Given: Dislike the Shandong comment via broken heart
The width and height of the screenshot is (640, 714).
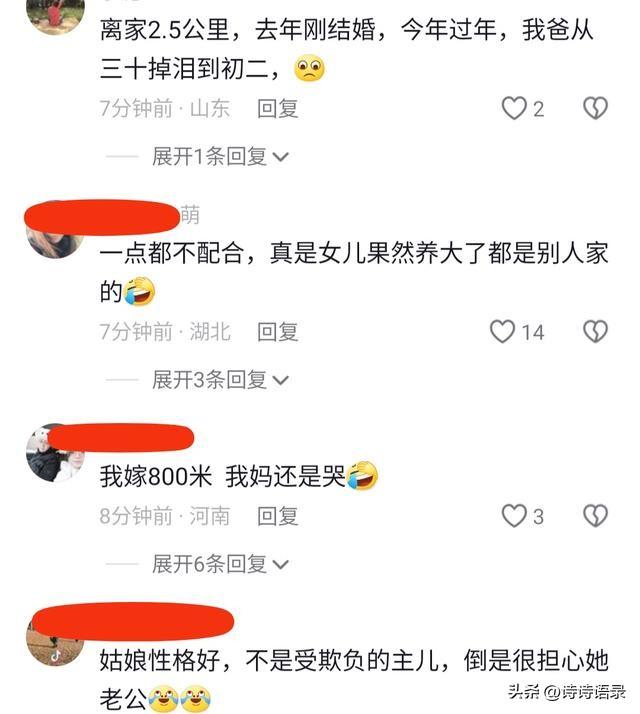Looking at the screenshot, I should (x=595, y=108).
